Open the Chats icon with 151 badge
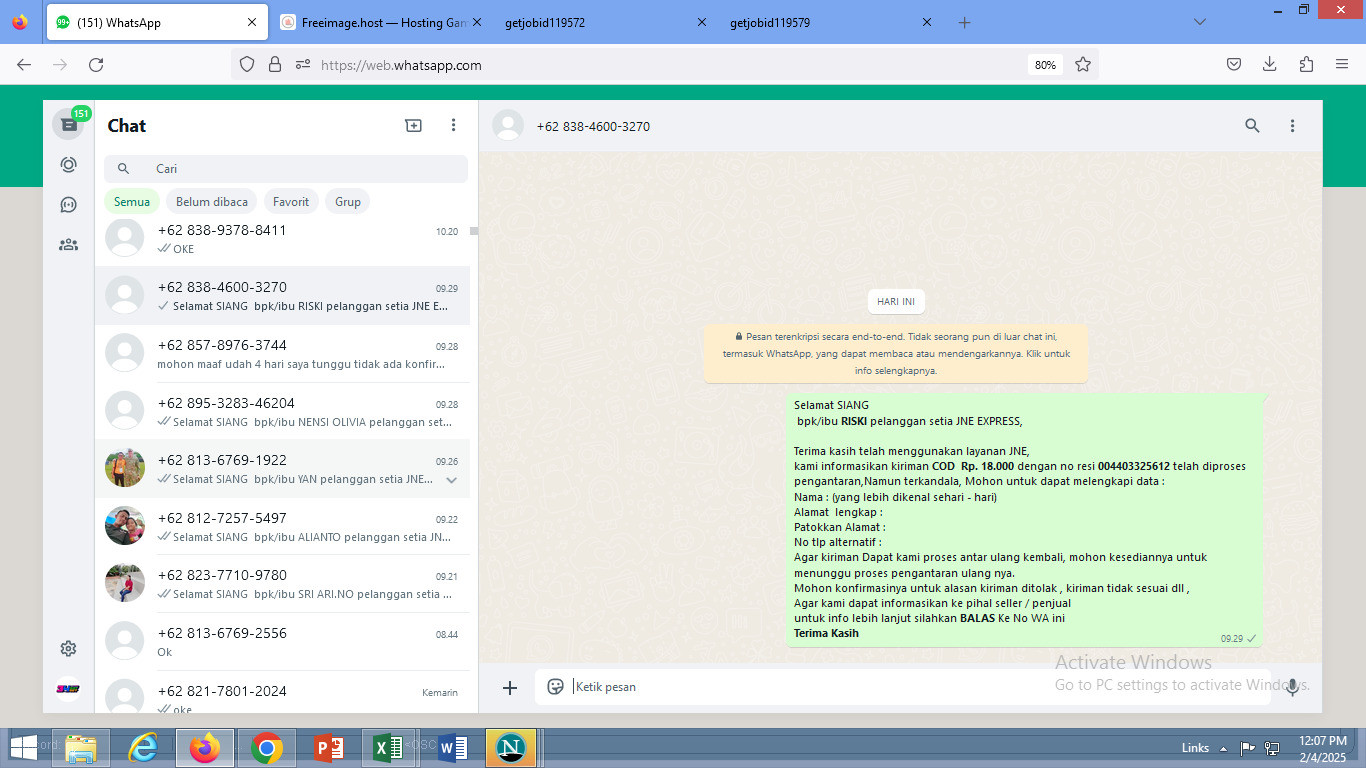Viewport: 1366px width, 768px height. [x=68, y=124]
